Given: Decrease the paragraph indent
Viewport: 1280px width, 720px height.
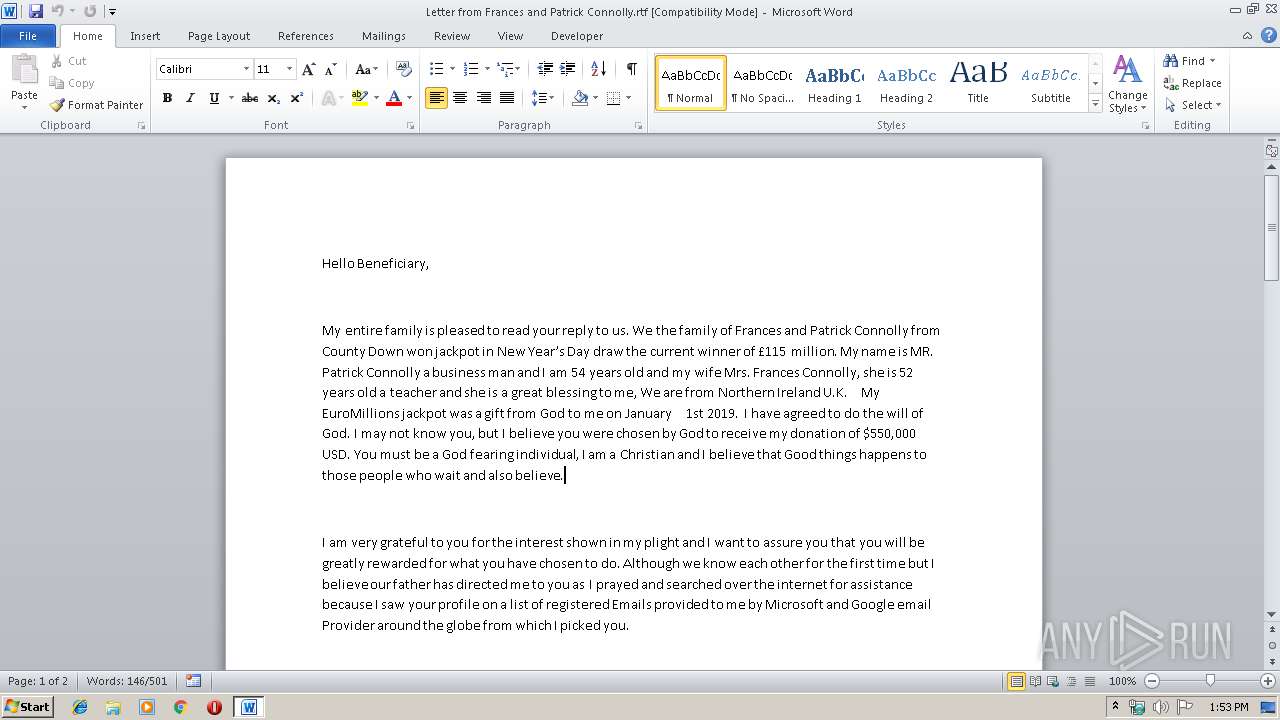Looking at the screenshot, I should tap(545, 69).
